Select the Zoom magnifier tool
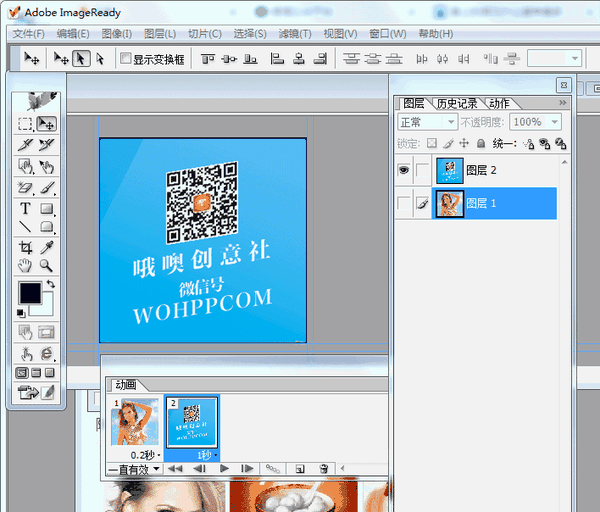The width and height of the screenshot is (600, 512). (x=46, y=266)
